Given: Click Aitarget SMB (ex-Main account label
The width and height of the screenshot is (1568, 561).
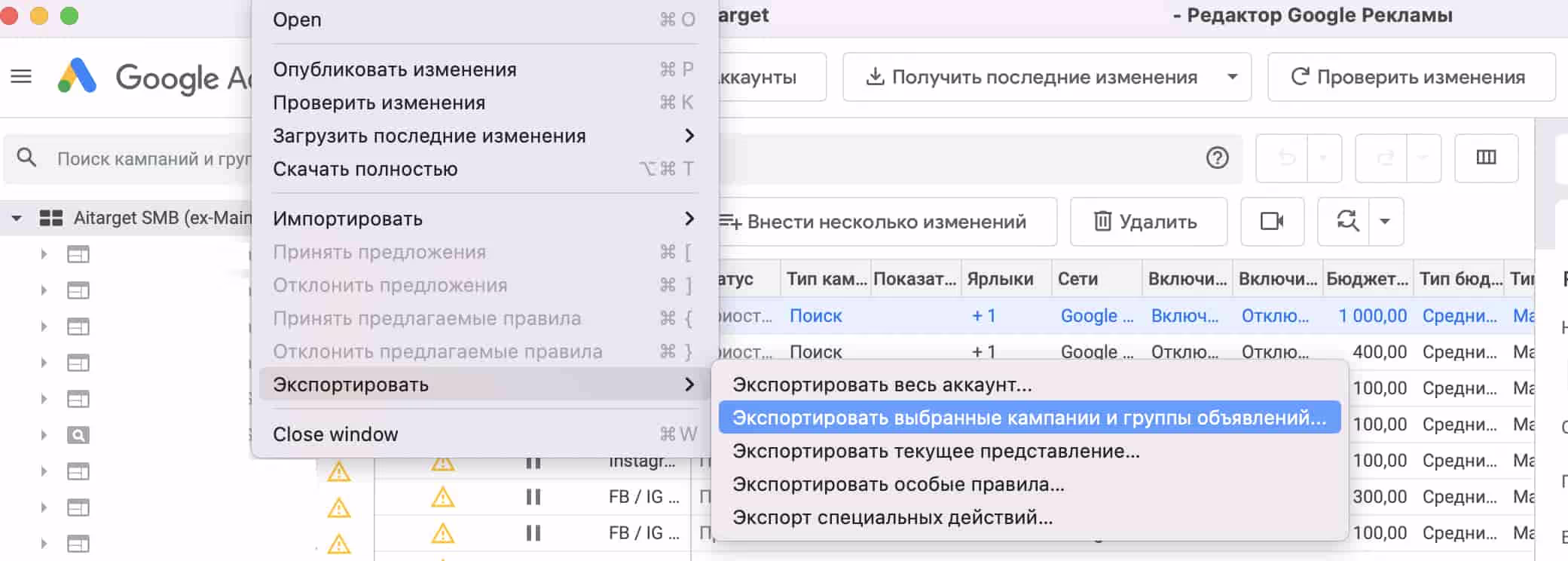Looking at the screenshot, I should coord(163,218).
